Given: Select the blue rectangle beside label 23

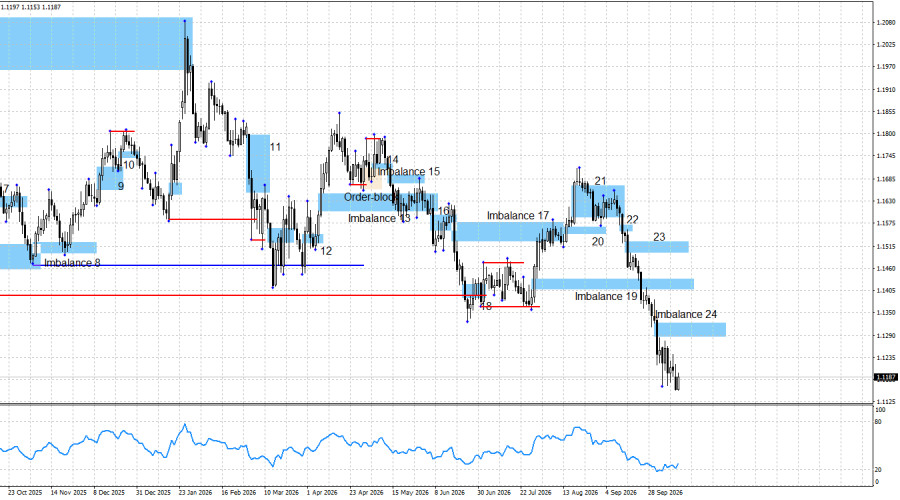Looking at the screenshot, I should point(657,247).
